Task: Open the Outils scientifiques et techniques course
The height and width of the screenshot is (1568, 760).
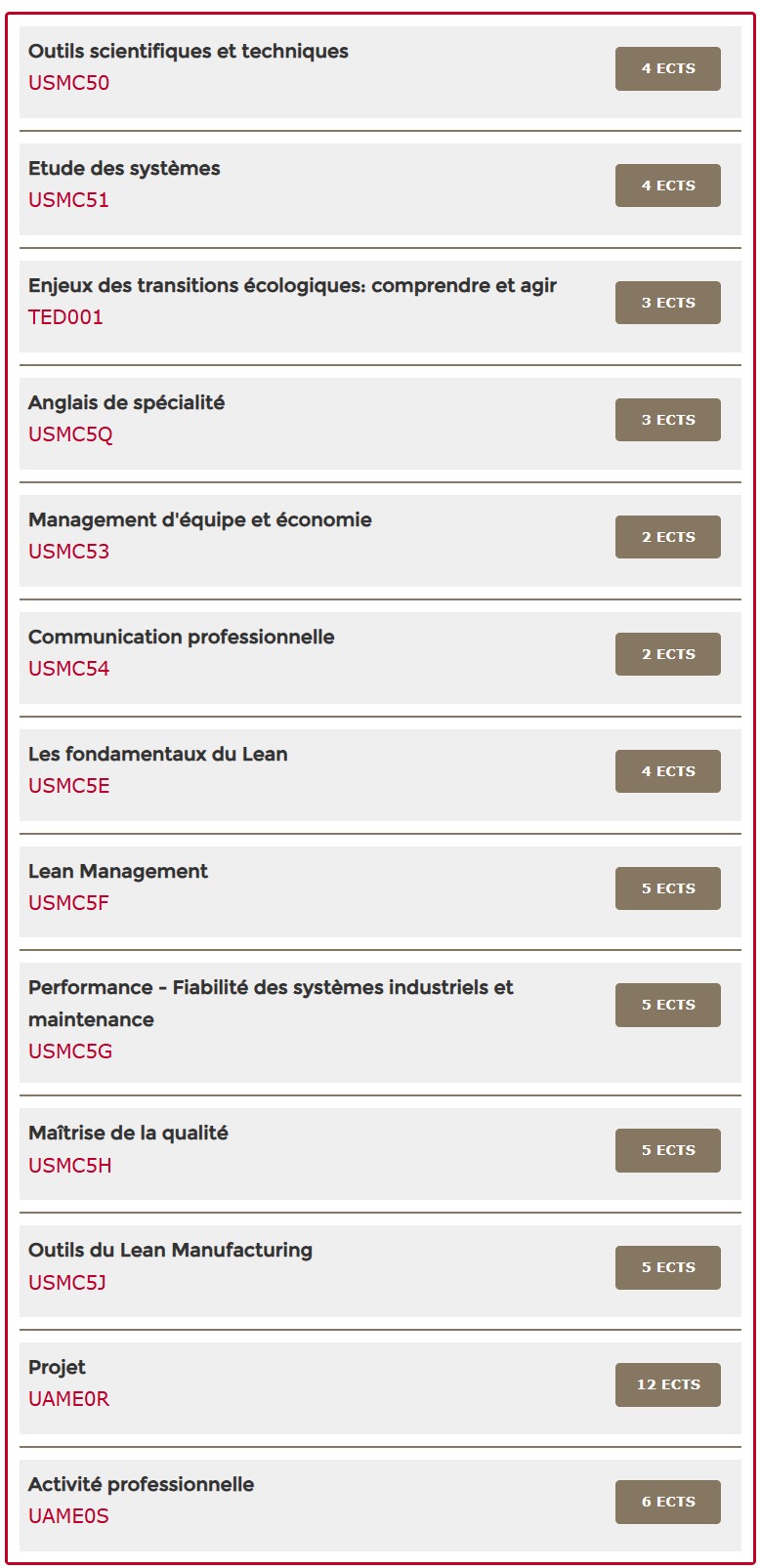Action: click(188, 52)
